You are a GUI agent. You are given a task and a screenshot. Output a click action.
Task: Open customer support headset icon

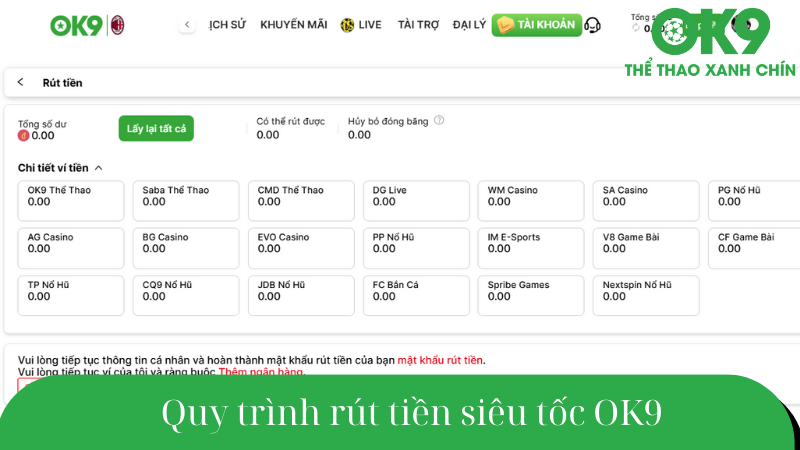click(592, 25)
